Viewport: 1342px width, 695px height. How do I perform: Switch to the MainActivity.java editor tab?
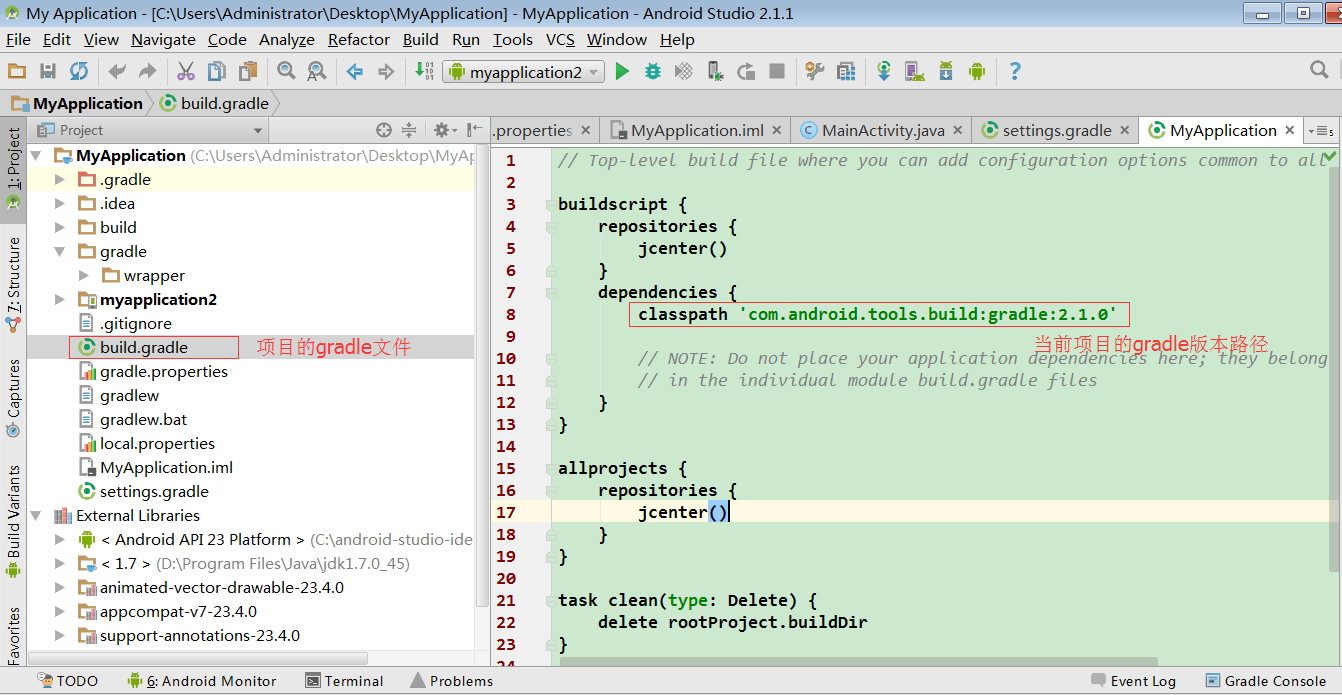coord(882,131)
